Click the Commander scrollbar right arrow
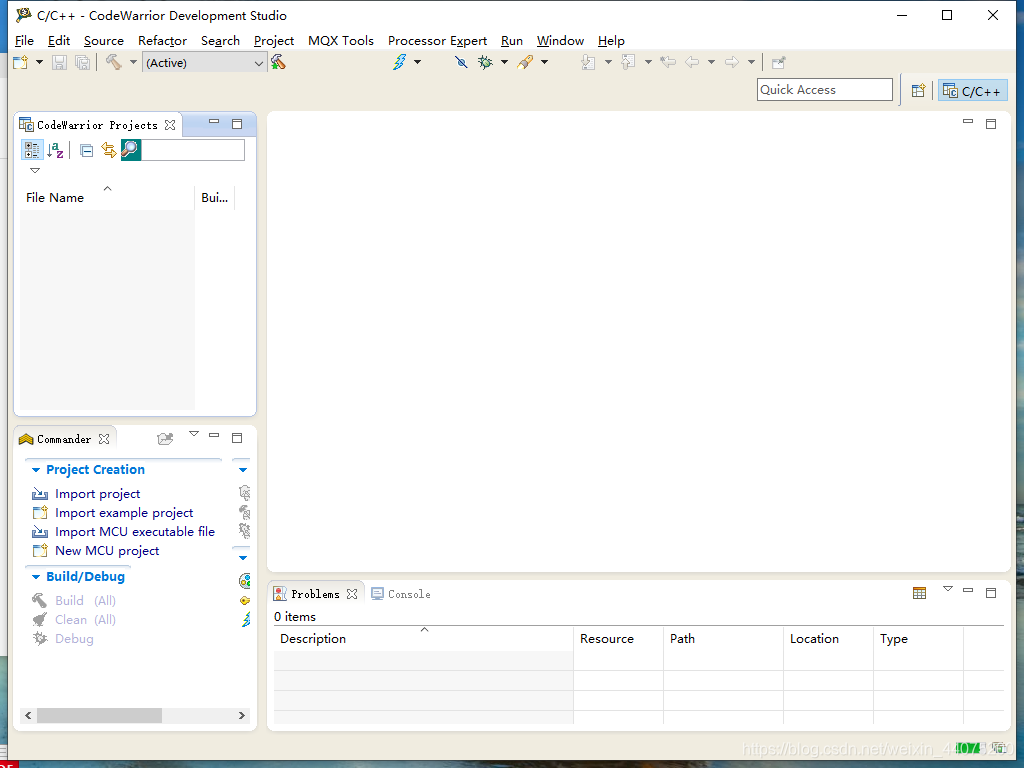The image size is (1024, 768). (242, 716)
